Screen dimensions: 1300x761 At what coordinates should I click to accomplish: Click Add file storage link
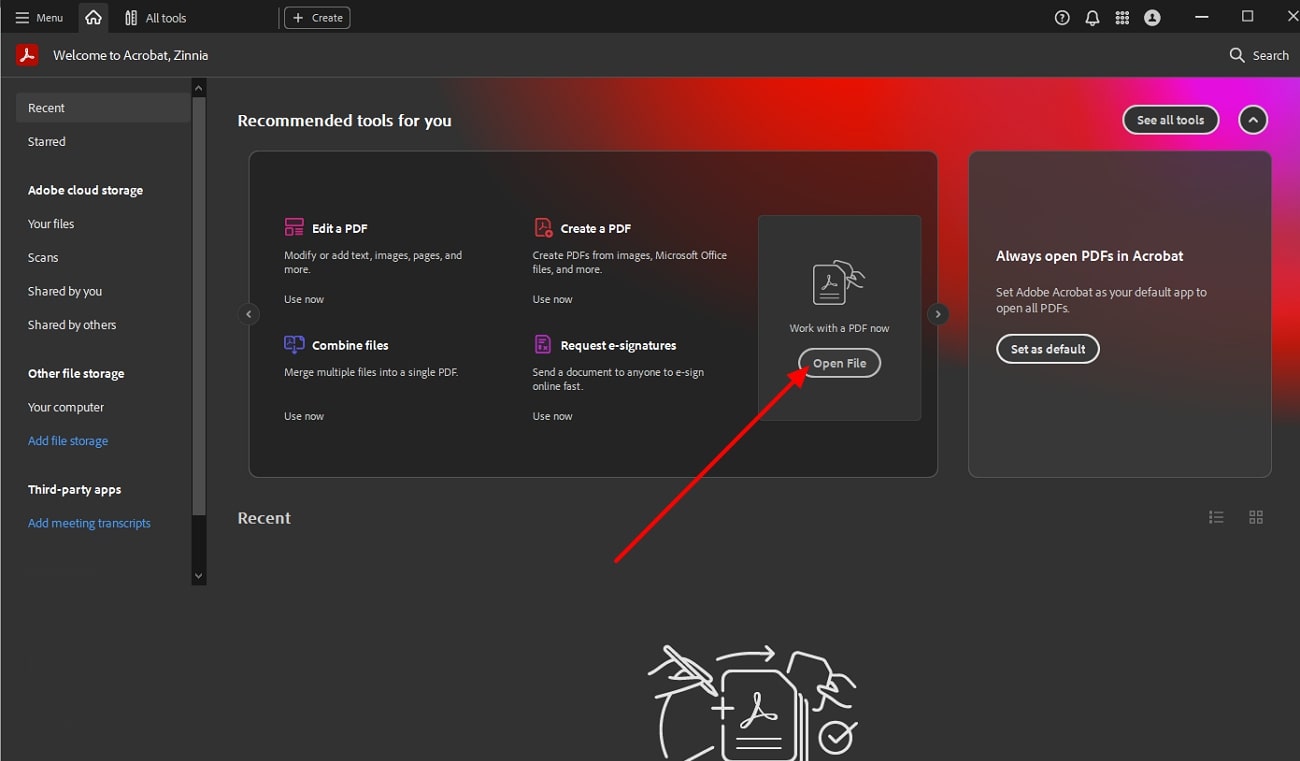click(x=68, y=441)
